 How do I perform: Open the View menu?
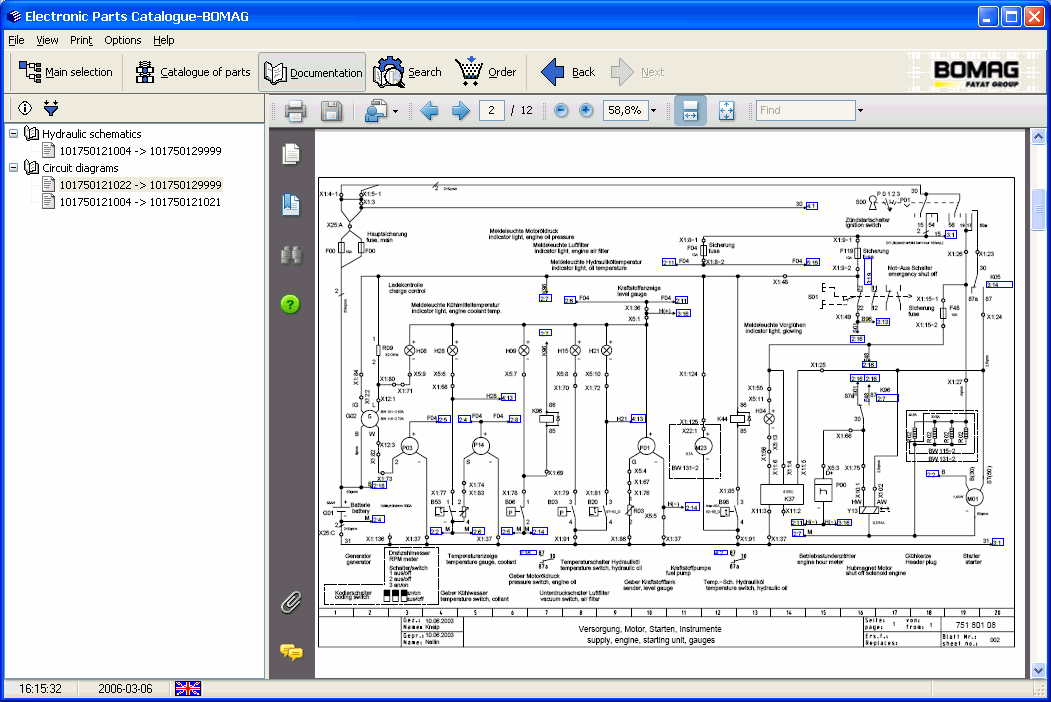click(x=47, y=40)
